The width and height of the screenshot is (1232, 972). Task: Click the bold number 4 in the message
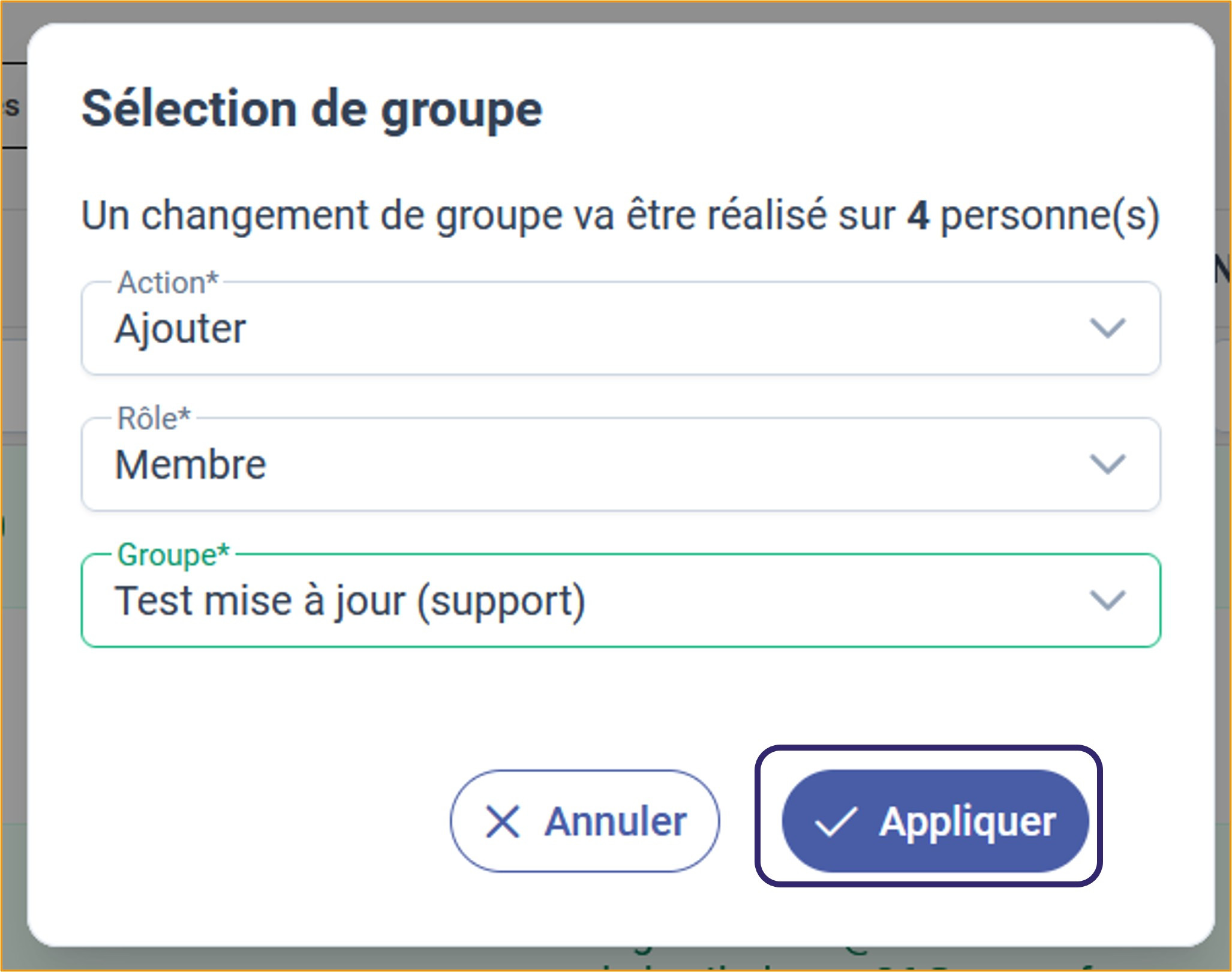[x=918, y=215]
